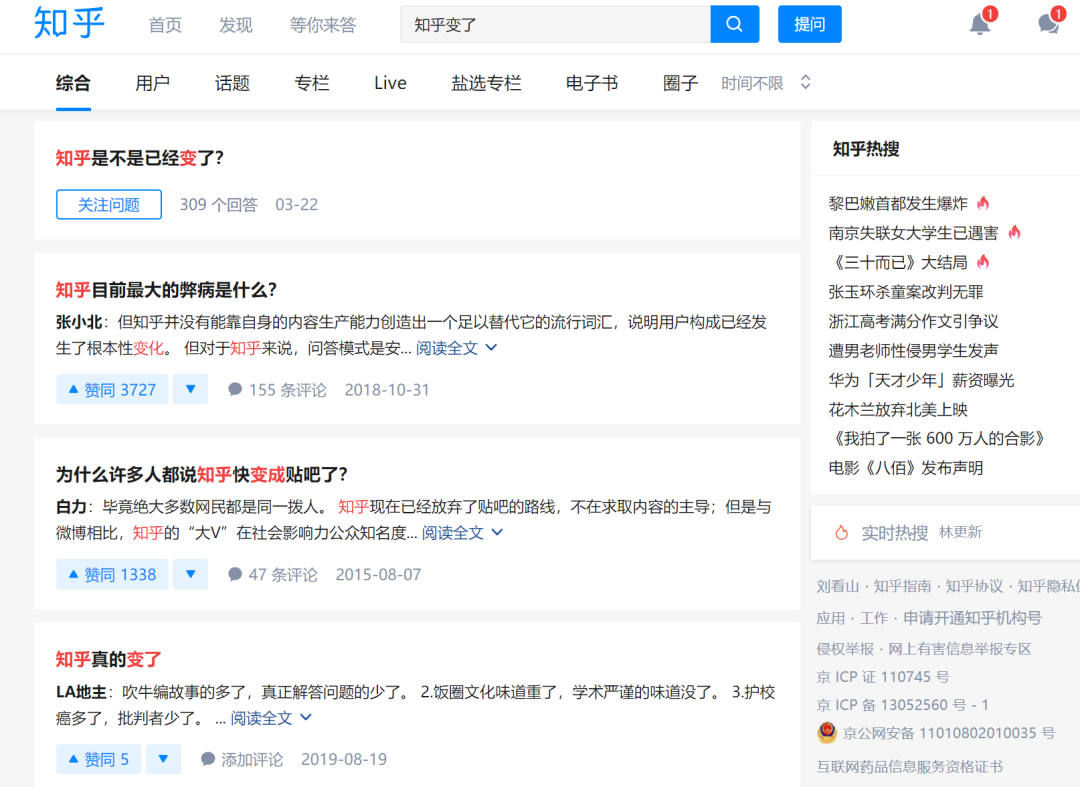Switch to the 话题 tab
1080x787 pixels.
(x=232, y=83)
